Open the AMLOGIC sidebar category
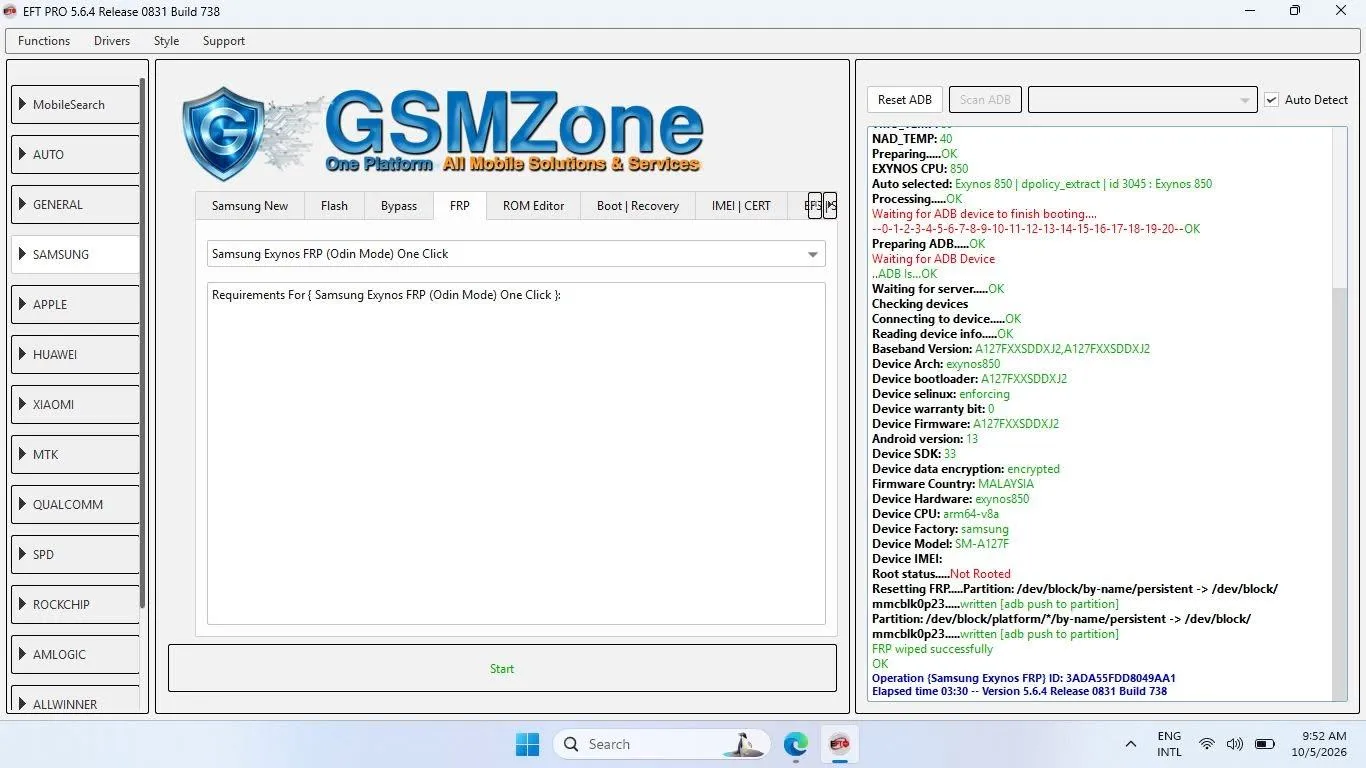 [x=75, y=655]
